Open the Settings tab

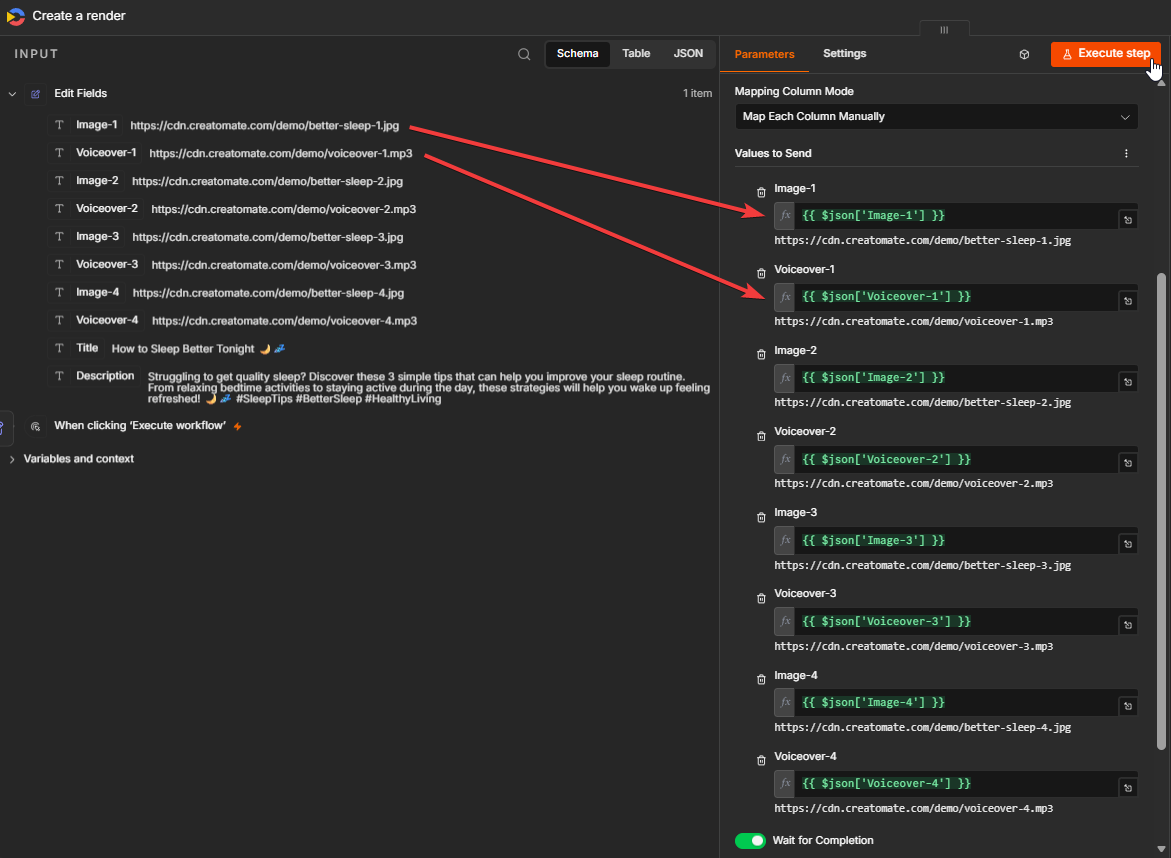coord(845,54)
